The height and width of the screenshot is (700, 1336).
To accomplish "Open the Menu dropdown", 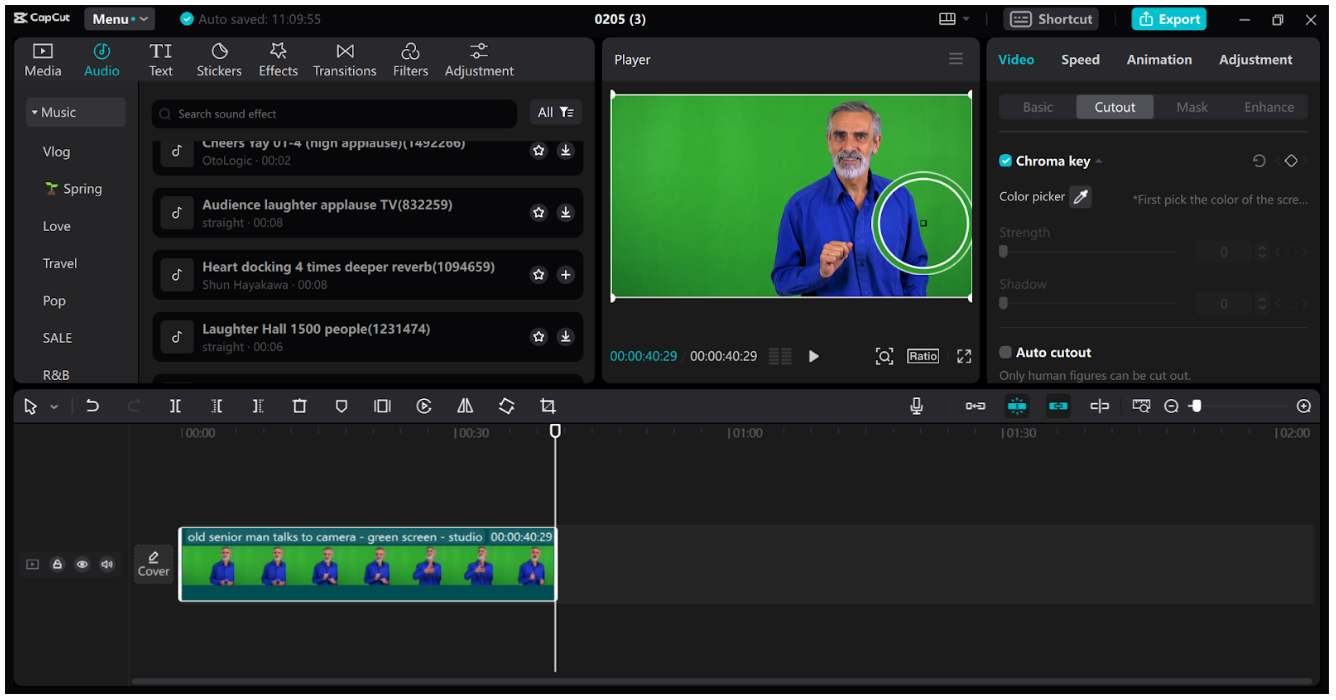I will click(119, 19).
